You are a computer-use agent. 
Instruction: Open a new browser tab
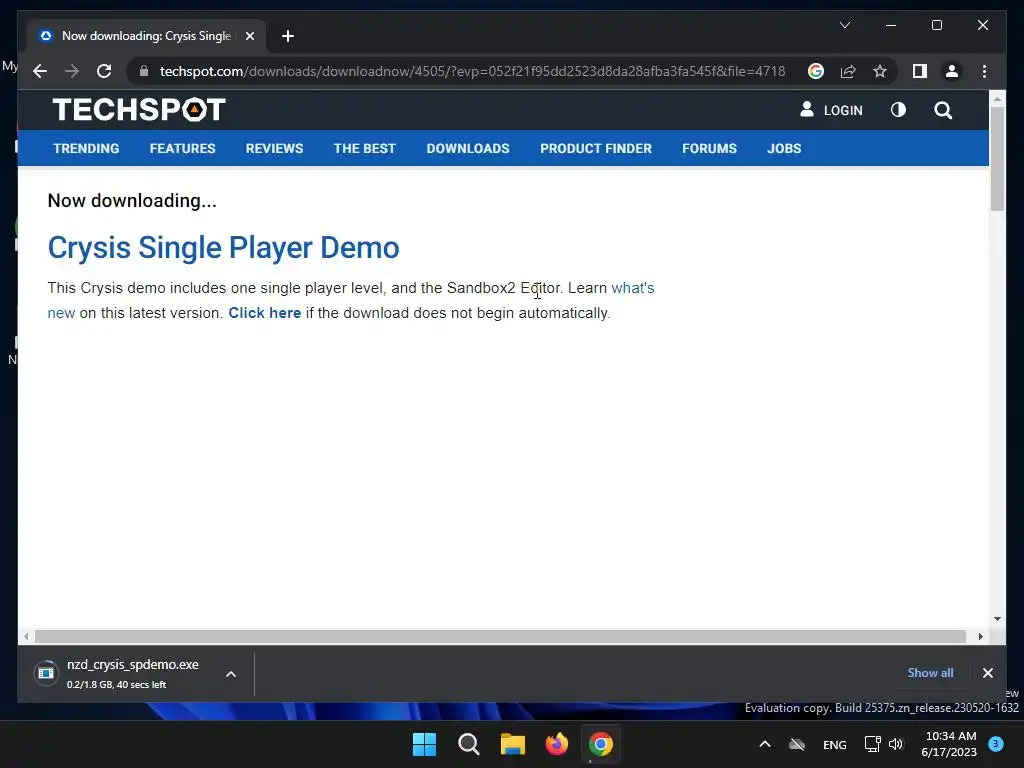(288, 36)
